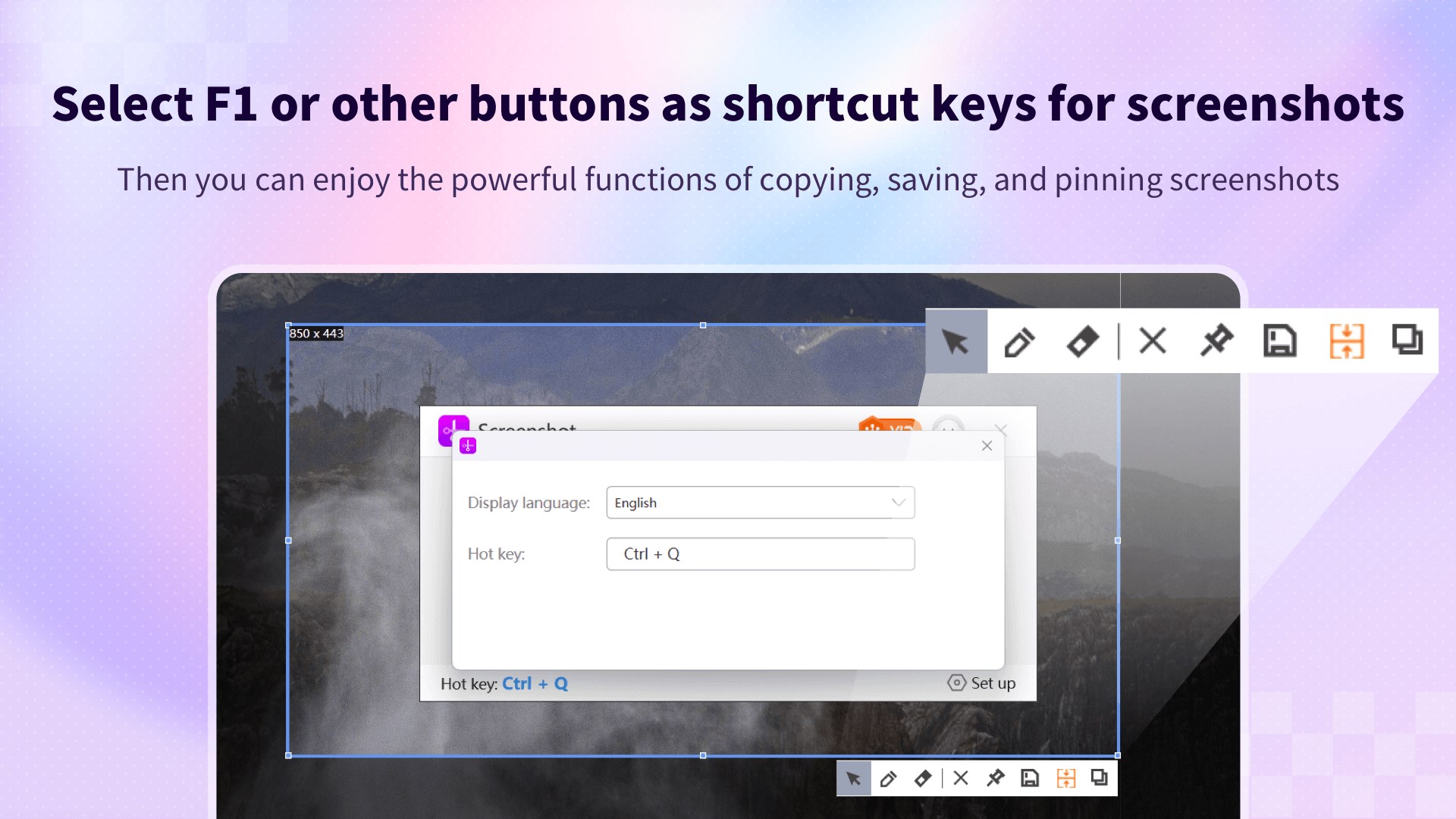Click the Ctrl+Q hotkey link
Screen dimensions: 1456x819
535,683
